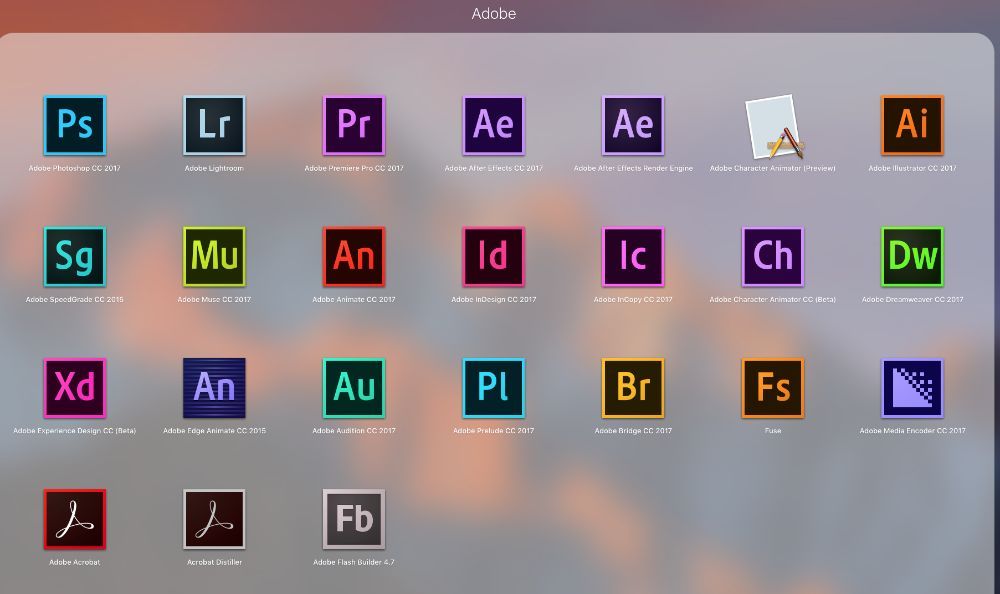Screen dimensions: 1000x594
Task: Launch Adobe Lightroom app icon
Action: pos(214,125)
